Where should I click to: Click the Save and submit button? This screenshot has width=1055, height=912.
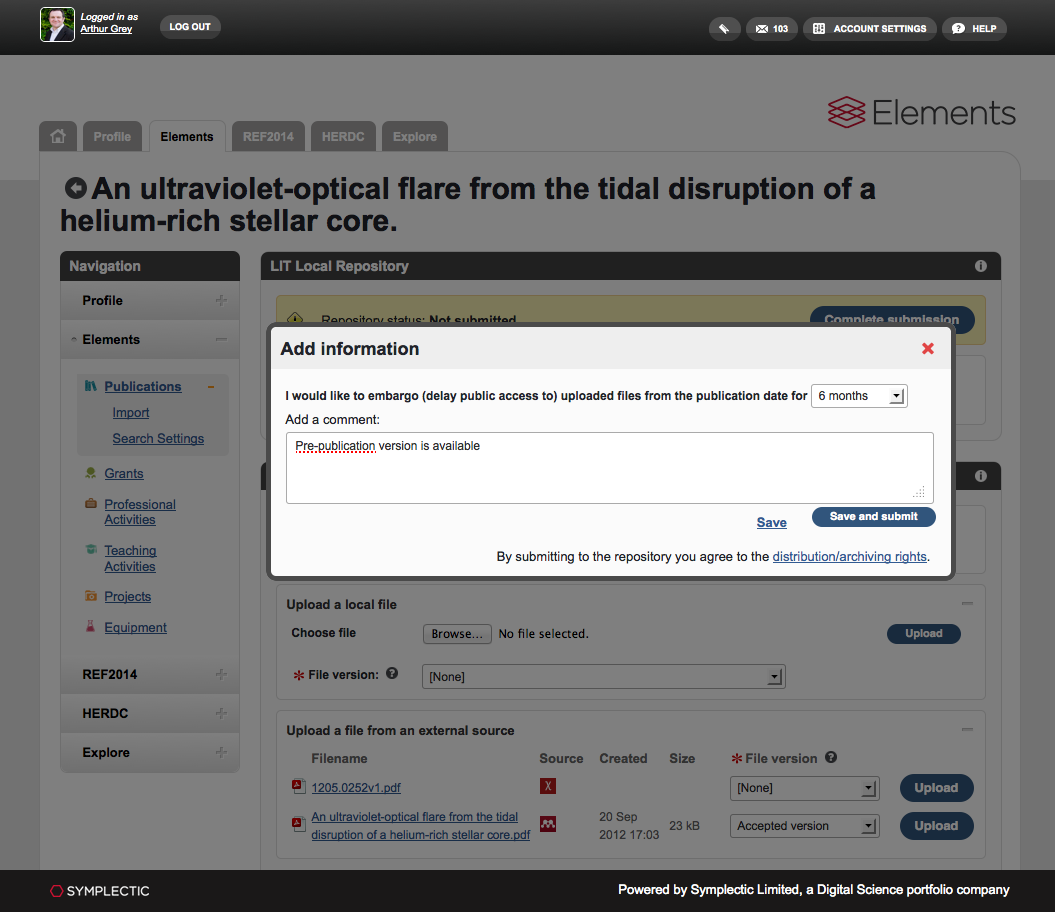point(873,517)
